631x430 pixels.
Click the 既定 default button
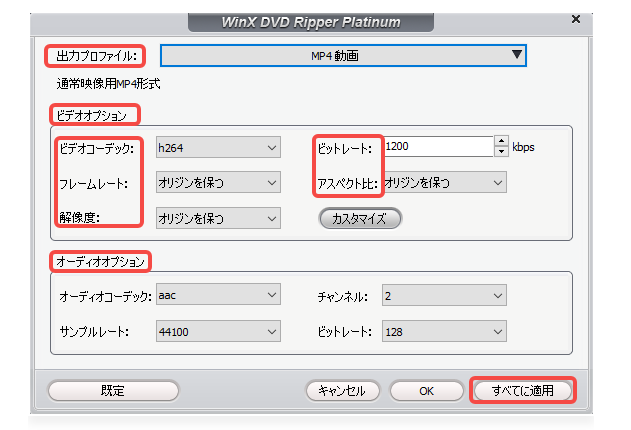coord(113,391)
